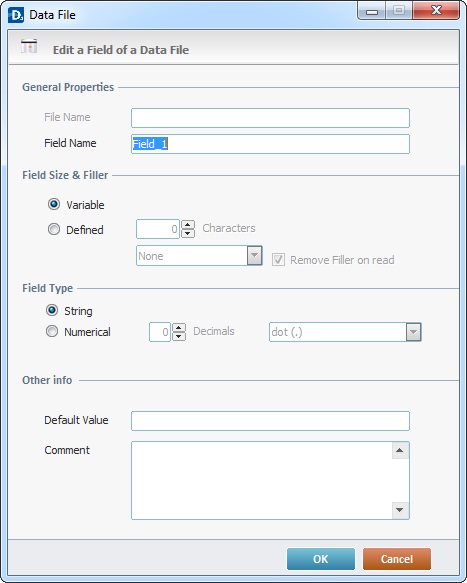Click into the Field Name text box
467x583 pixels.
[x=270, y=144]
